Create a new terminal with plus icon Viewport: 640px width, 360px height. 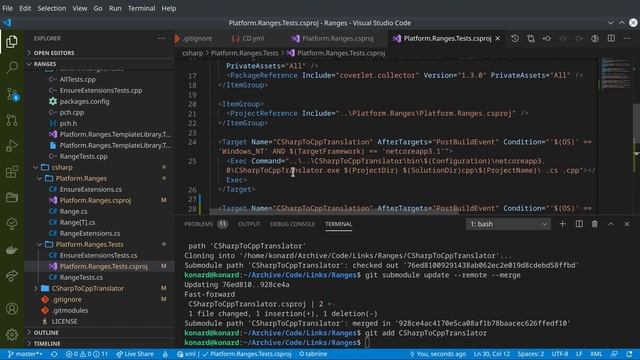pos(562,224)
